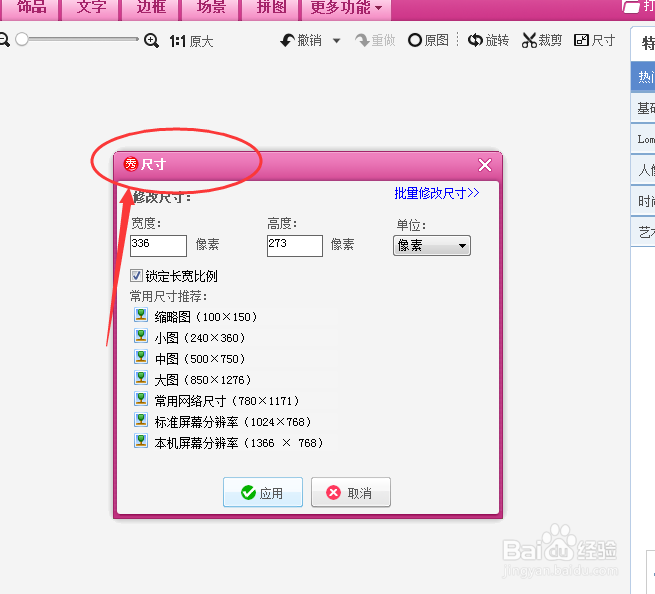This screenshot has height=594, width=655.
Task: Click the Redo (重做) icon
Action: [x=362, y=41]
